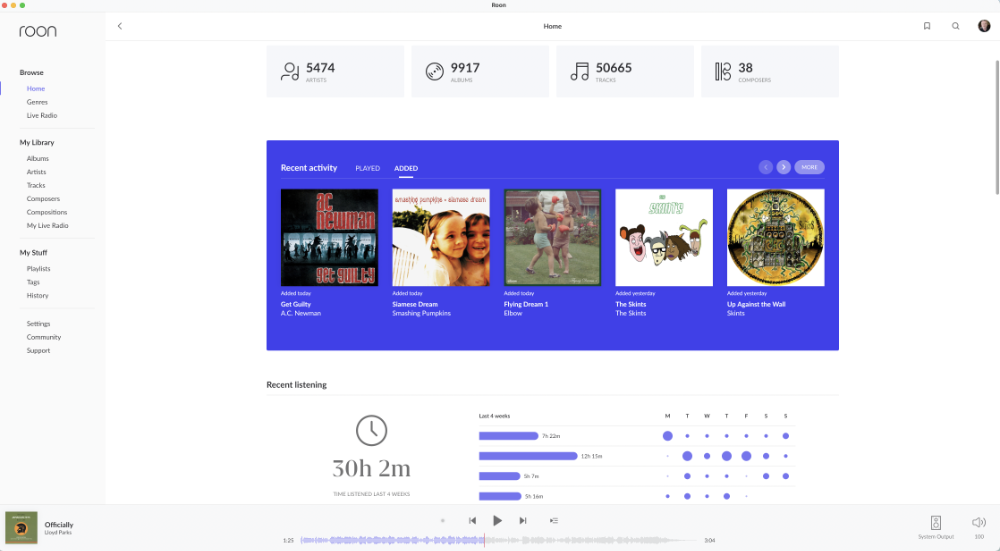Click the 38 composers count card

(770, 71)
